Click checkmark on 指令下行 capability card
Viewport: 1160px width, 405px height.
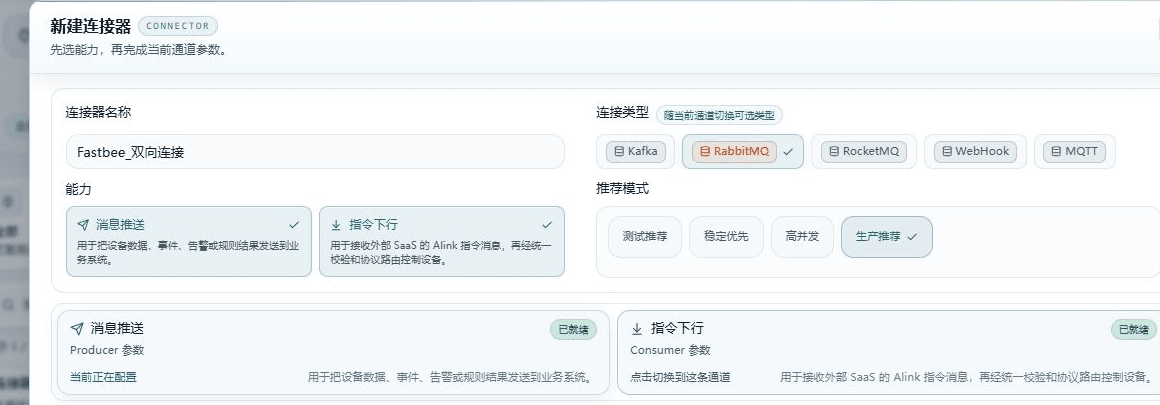point(547,224)
